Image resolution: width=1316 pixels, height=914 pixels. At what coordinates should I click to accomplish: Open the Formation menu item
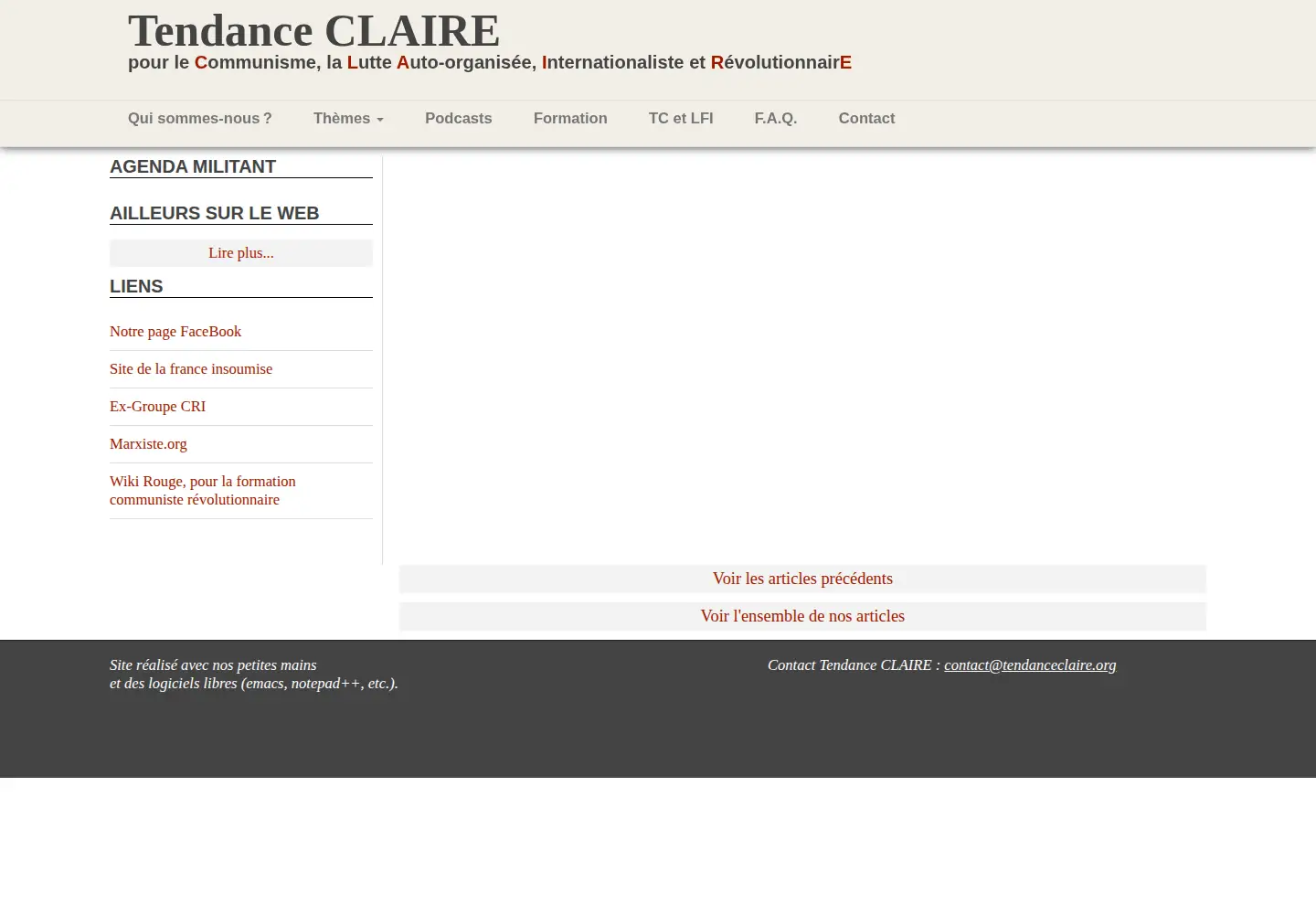tap(570, 119)
